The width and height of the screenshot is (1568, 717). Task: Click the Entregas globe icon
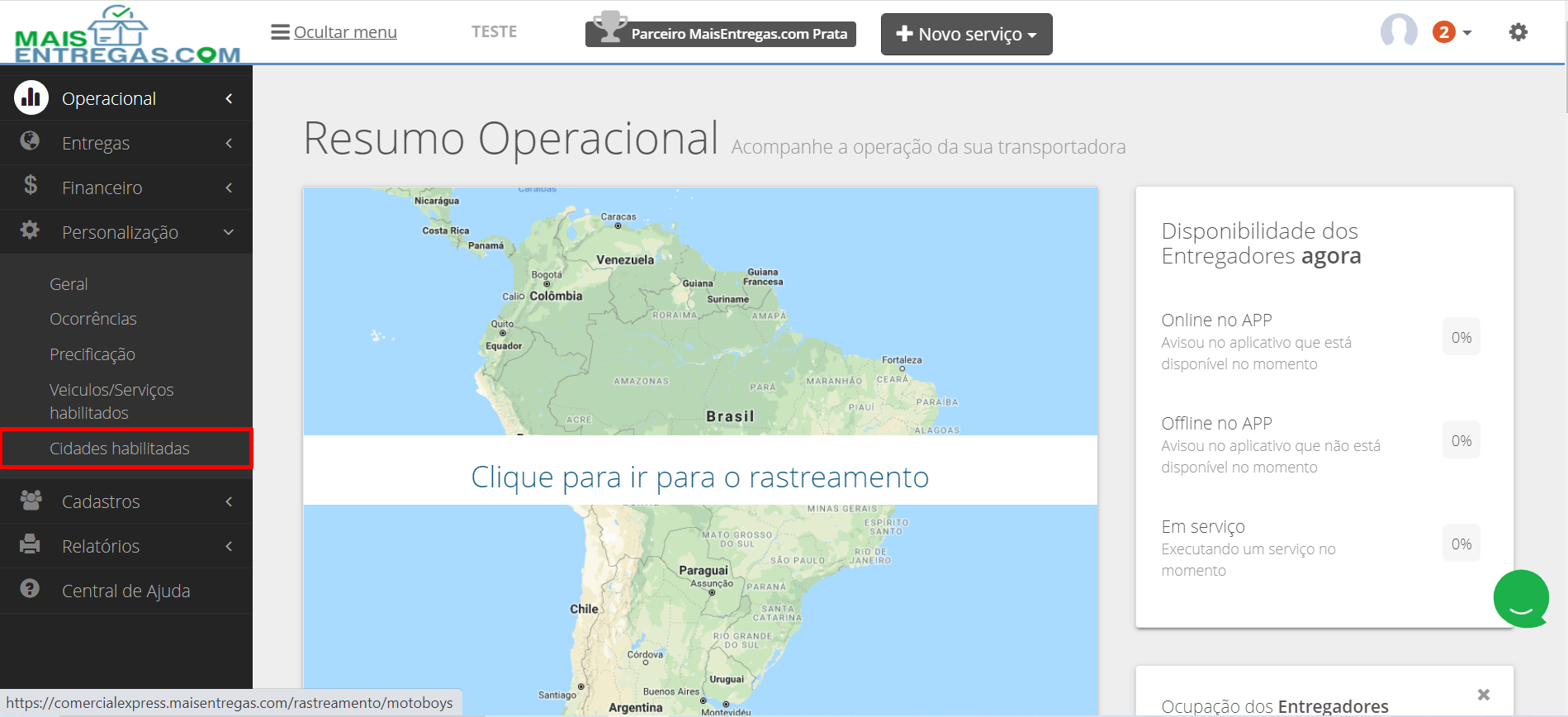(30, 141)
